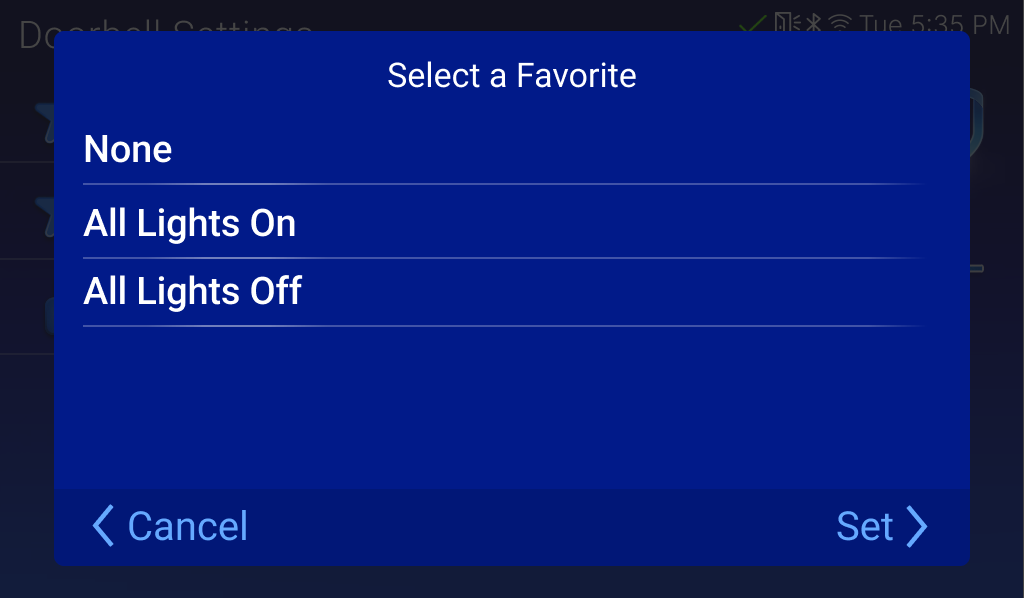The image size is (1024, 600).
Task: Select the "None" favorite option
Action: [128, 150]
